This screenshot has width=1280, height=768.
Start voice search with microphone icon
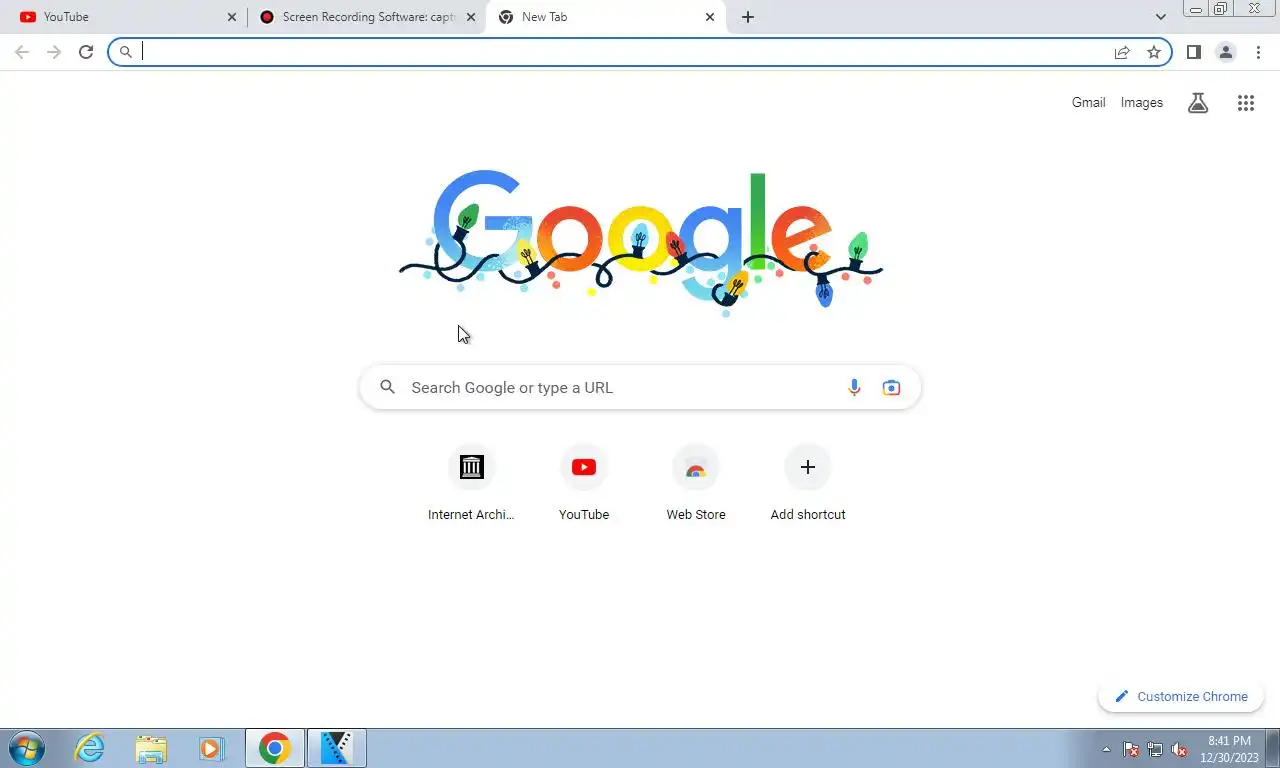pos(854,388)
